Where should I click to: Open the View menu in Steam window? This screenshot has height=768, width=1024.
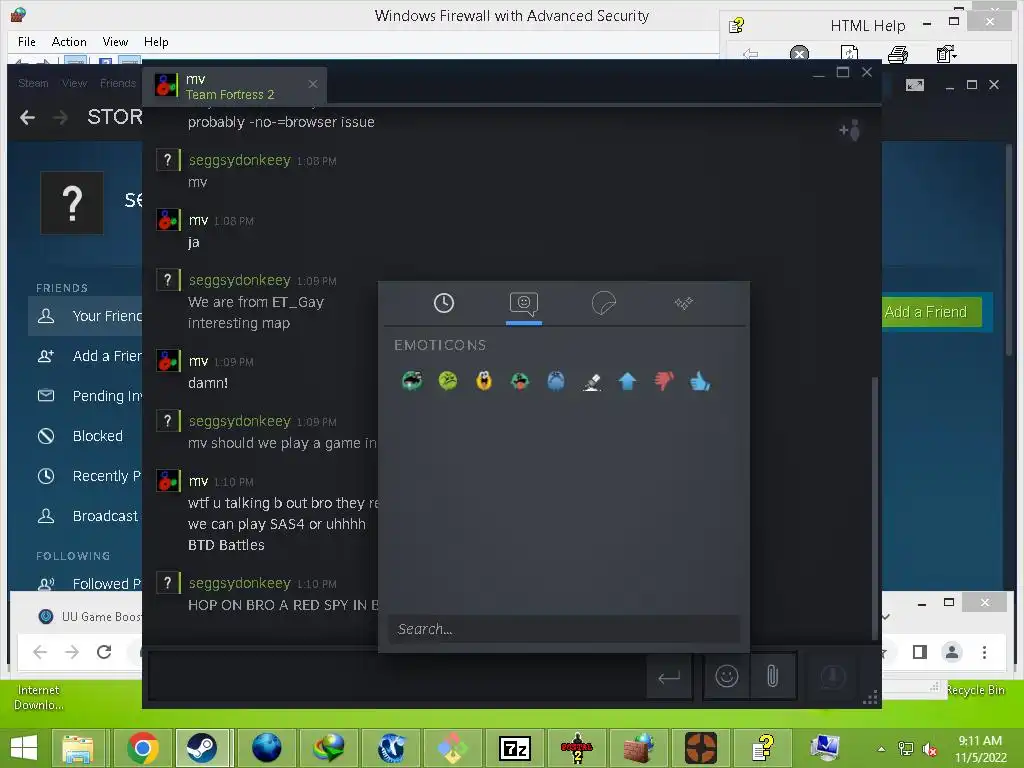pos(74,83)
